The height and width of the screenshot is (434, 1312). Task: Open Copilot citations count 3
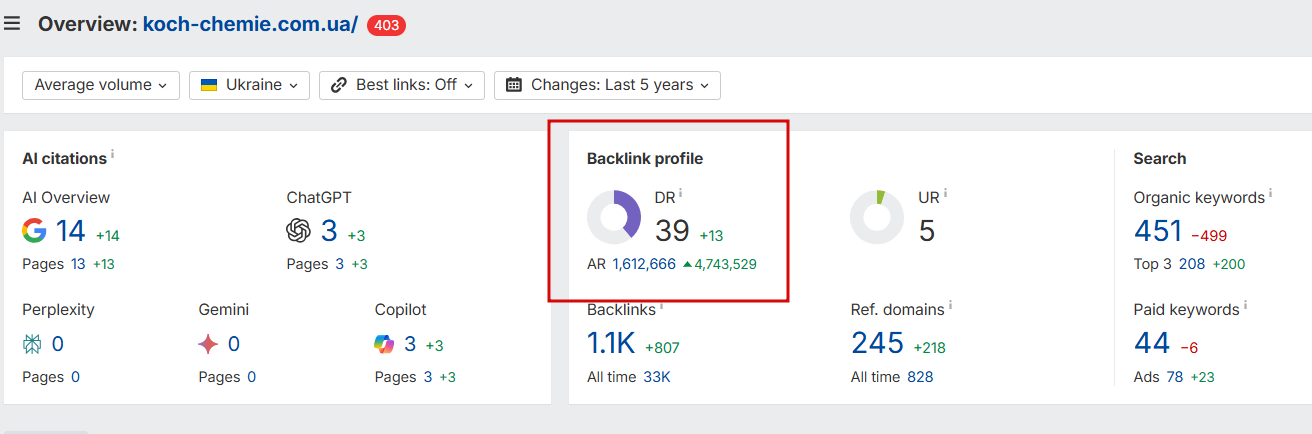point(410,344)
